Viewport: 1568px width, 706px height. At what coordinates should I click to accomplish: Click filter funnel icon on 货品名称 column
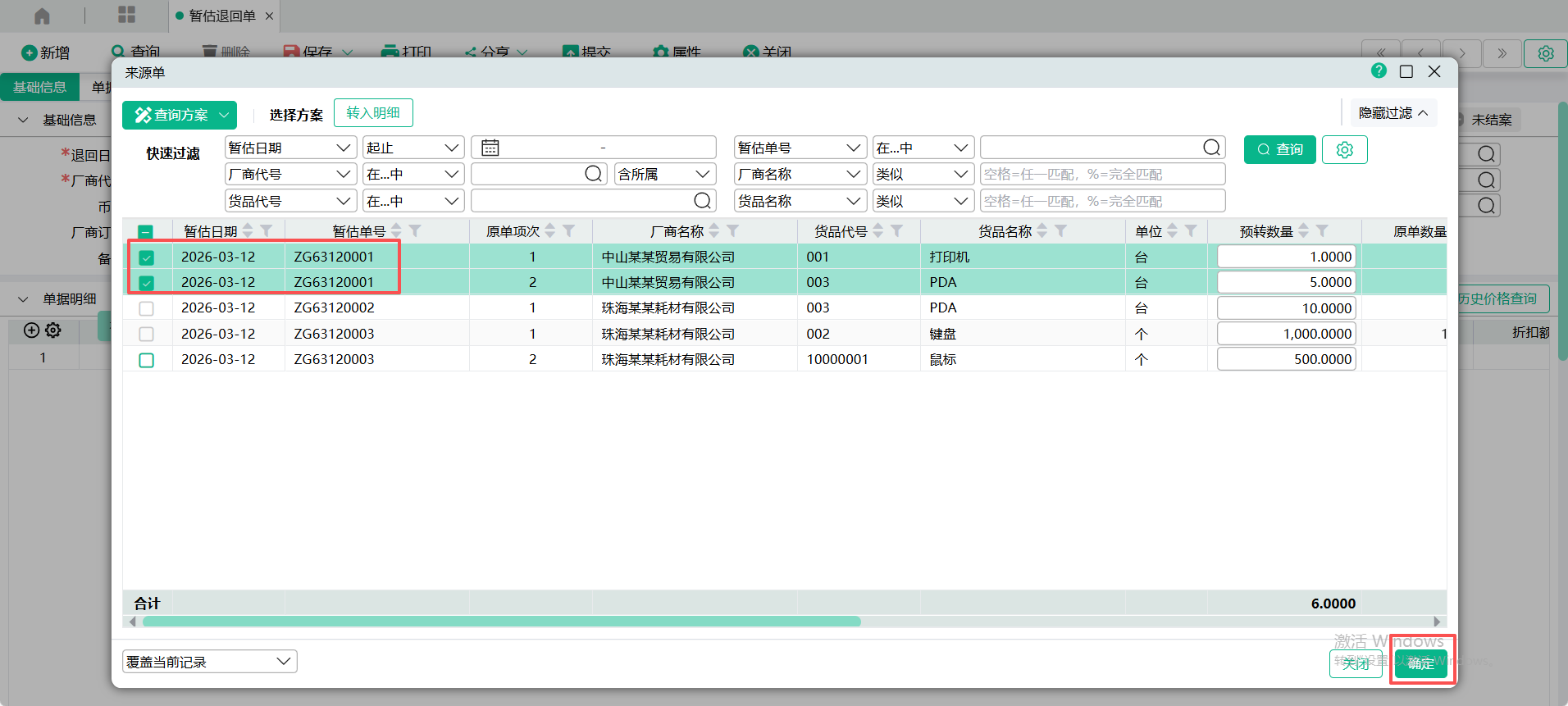tap(1061, 231)
